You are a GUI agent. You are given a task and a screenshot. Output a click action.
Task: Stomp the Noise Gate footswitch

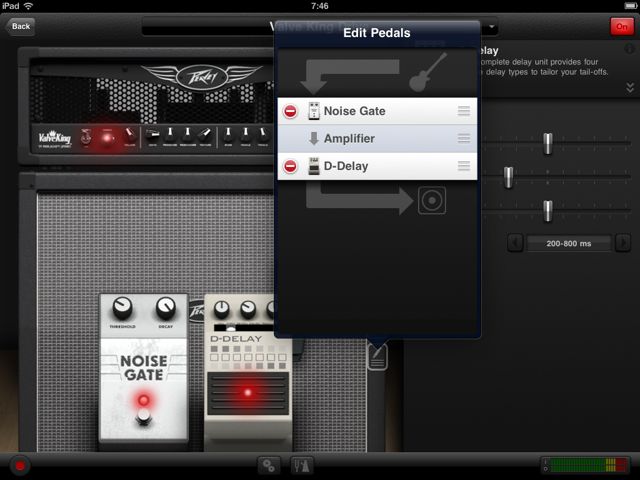point(144,416)
